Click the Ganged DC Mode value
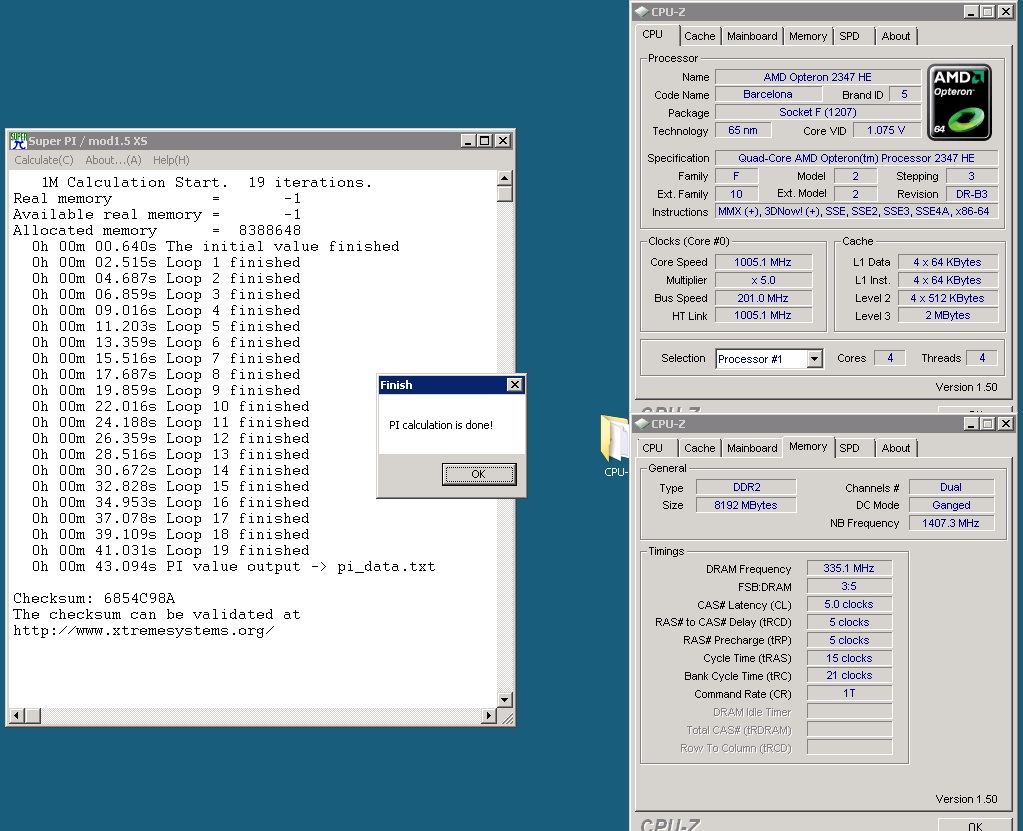The height and width of the screenshot is (831, 1023). (x=951, y=506)
